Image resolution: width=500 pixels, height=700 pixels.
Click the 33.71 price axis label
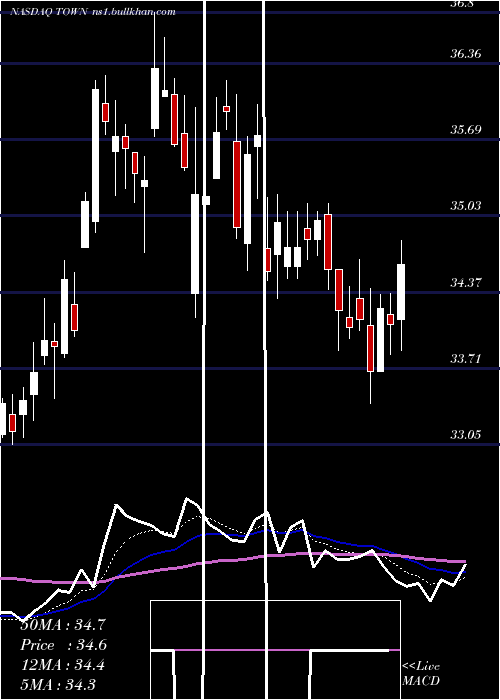[x=466, y=358]
